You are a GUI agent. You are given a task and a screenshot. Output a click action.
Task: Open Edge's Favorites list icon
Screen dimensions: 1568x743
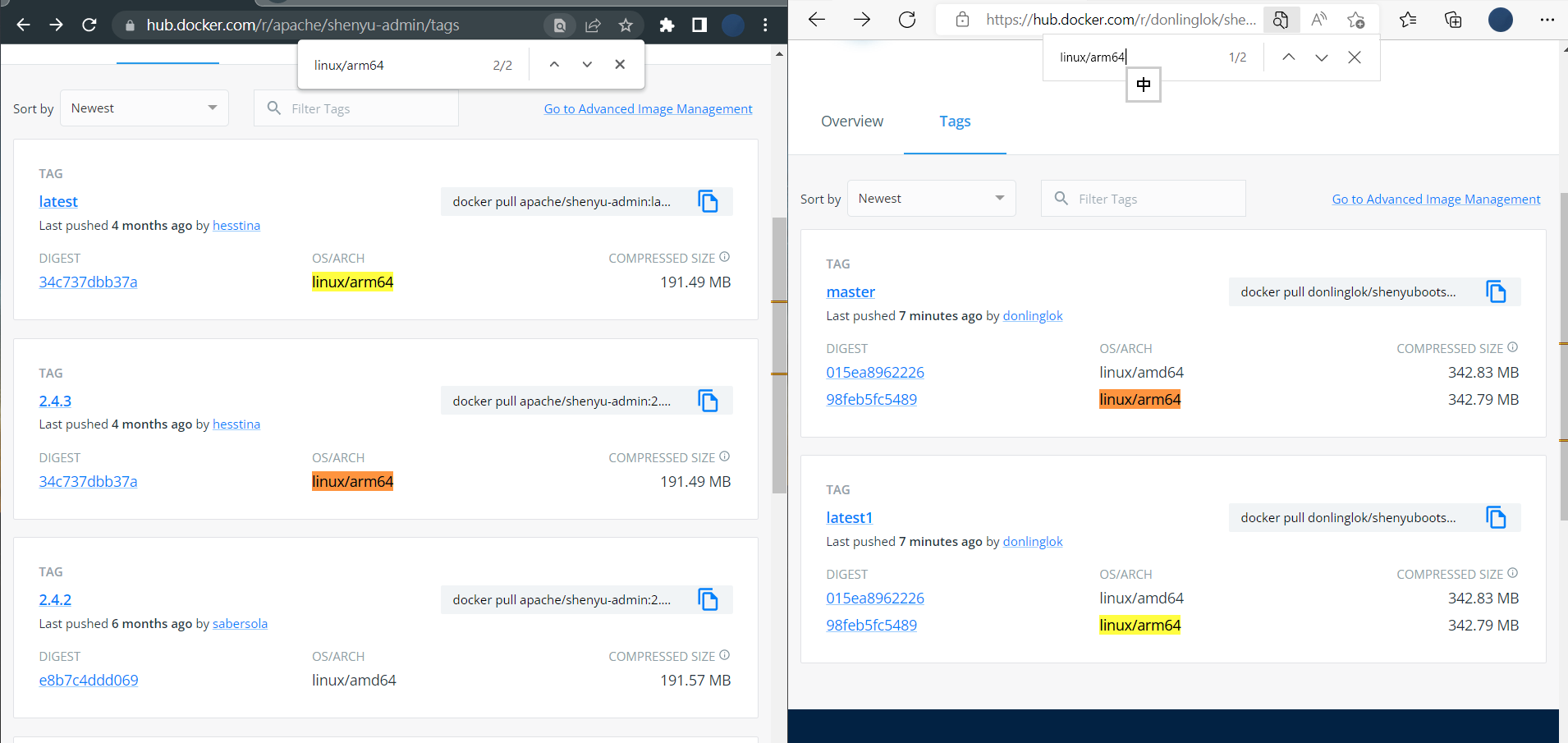[x=1408, y=19]
